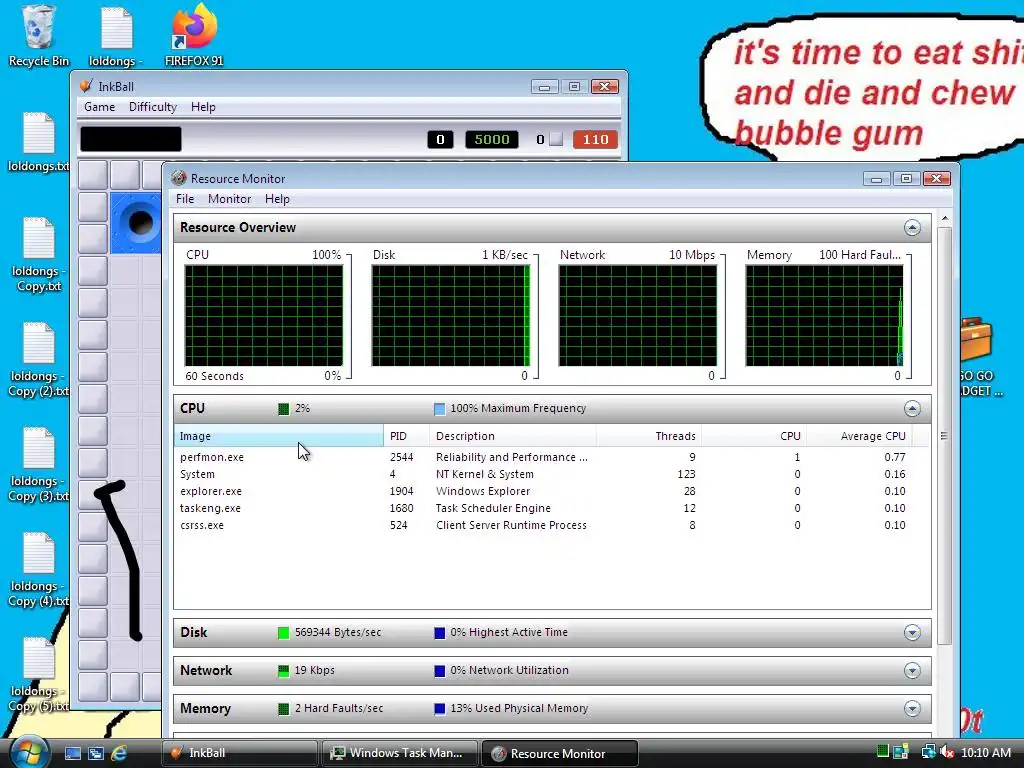Screen dimensions: 1024x768
Task: Sort by Image column header
Action: [x=279, y=436]
